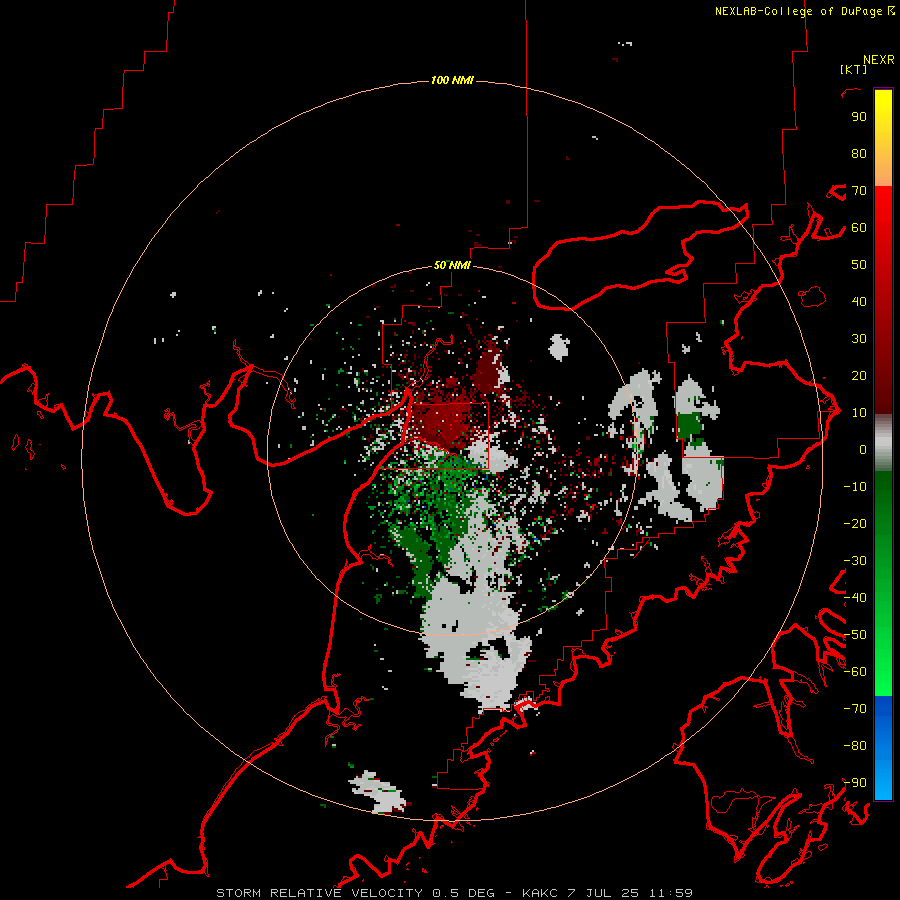The height and width of the screenshot is (900, 900).
Task: Click the -90 value on velocity scale
Action: tap(855, 783)
